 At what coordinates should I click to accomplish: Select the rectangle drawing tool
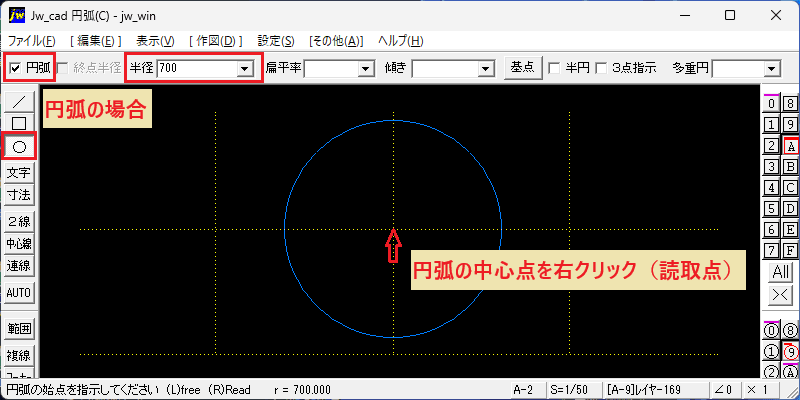[x=19, y=123]
